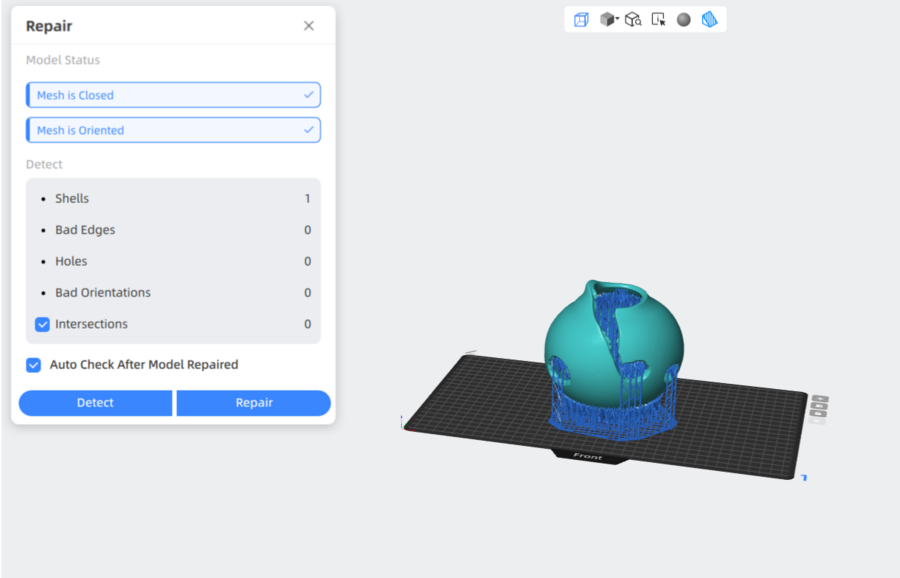
Task: Click the Holes row
Action: point(173,261)
